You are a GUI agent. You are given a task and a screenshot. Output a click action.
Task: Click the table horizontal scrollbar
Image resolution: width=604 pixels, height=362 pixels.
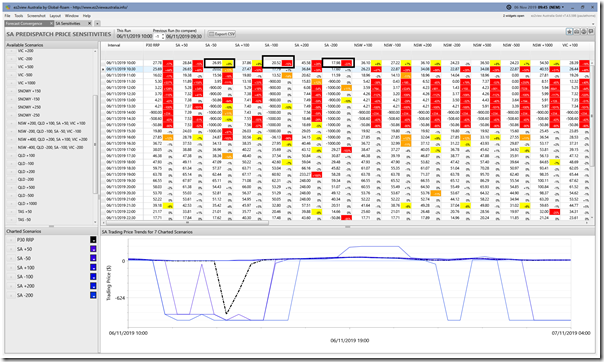click(188, 223)
